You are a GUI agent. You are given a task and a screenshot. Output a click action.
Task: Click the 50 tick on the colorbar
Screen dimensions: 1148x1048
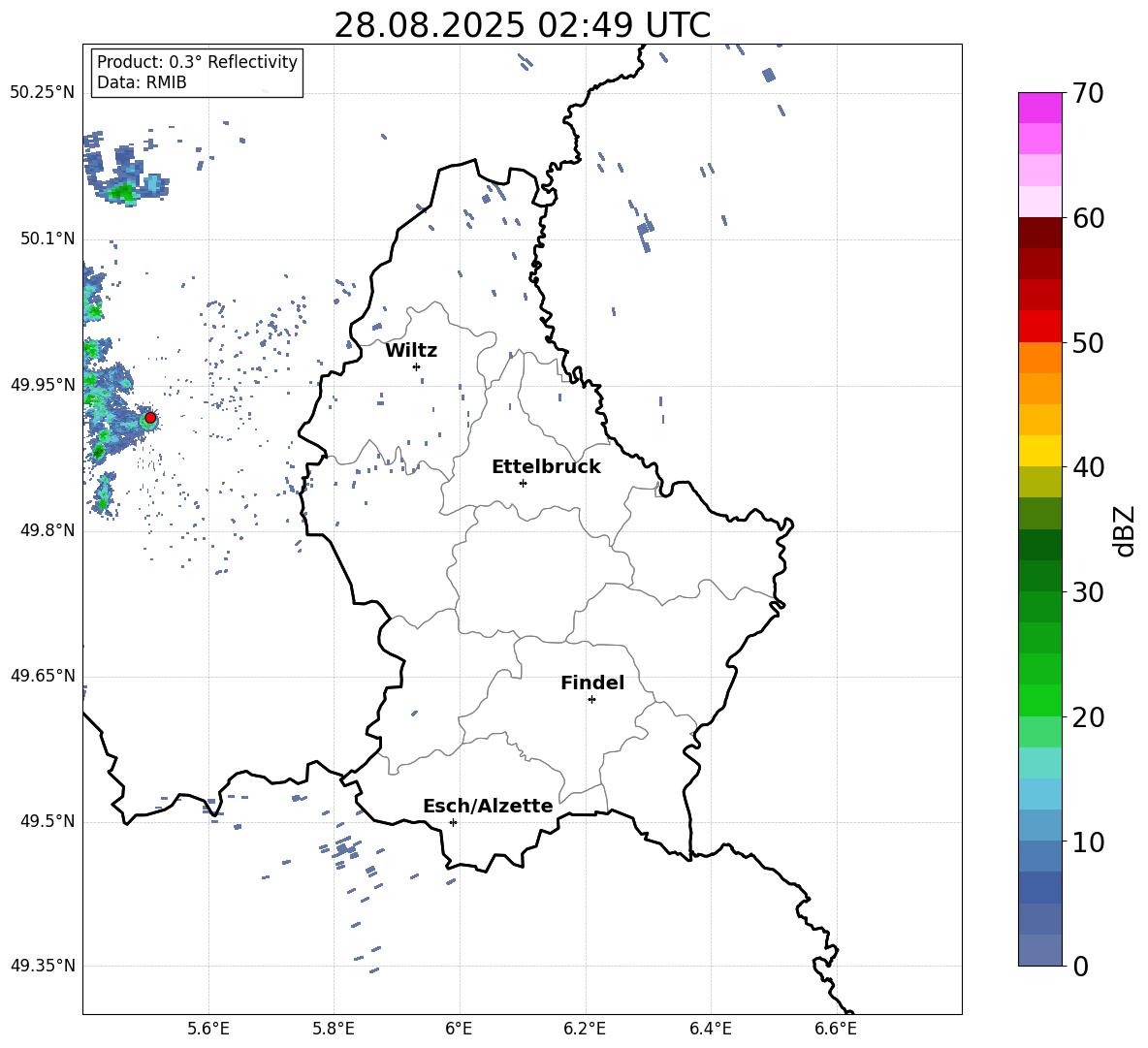[1088, 342]
